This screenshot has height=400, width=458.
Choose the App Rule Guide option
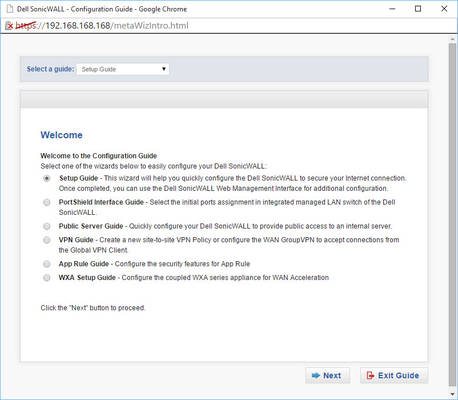tap(47, 264)
